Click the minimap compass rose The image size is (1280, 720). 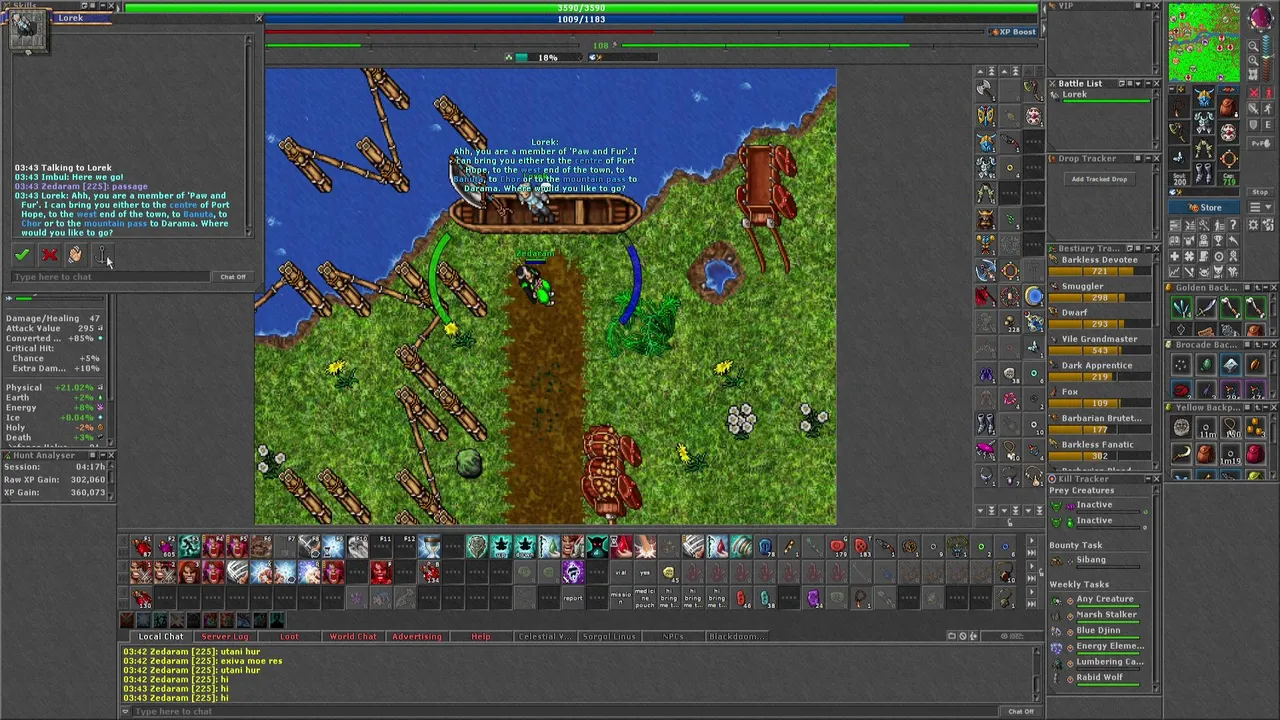[x=1260, y=17]
